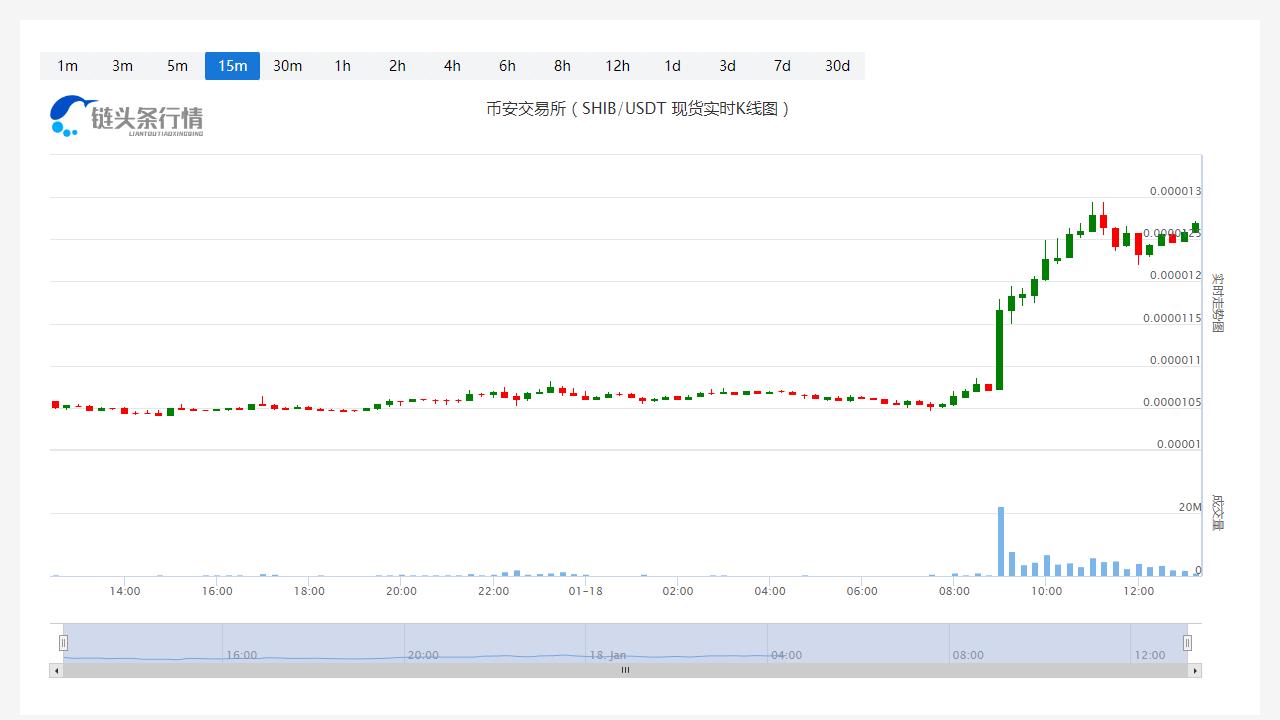Viewport: 1280px width, 720px height.
Task: Switch to the 30m timeframe
Action: click(287, 66)
